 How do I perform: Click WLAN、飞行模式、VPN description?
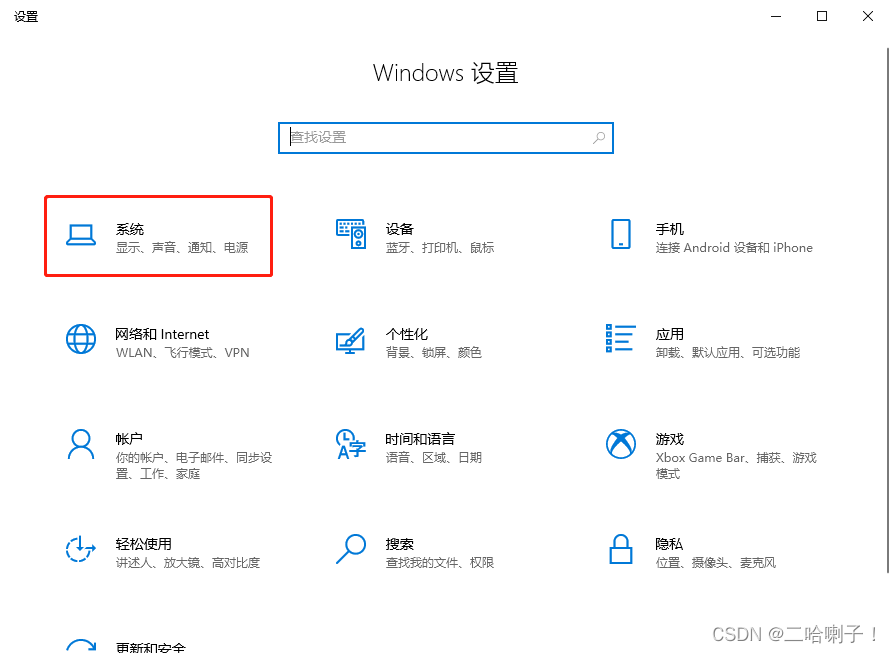[182, 353]
